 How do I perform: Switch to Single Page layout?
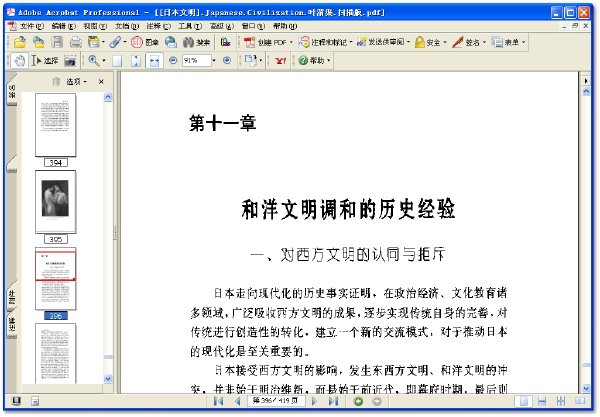click(523, 401)
